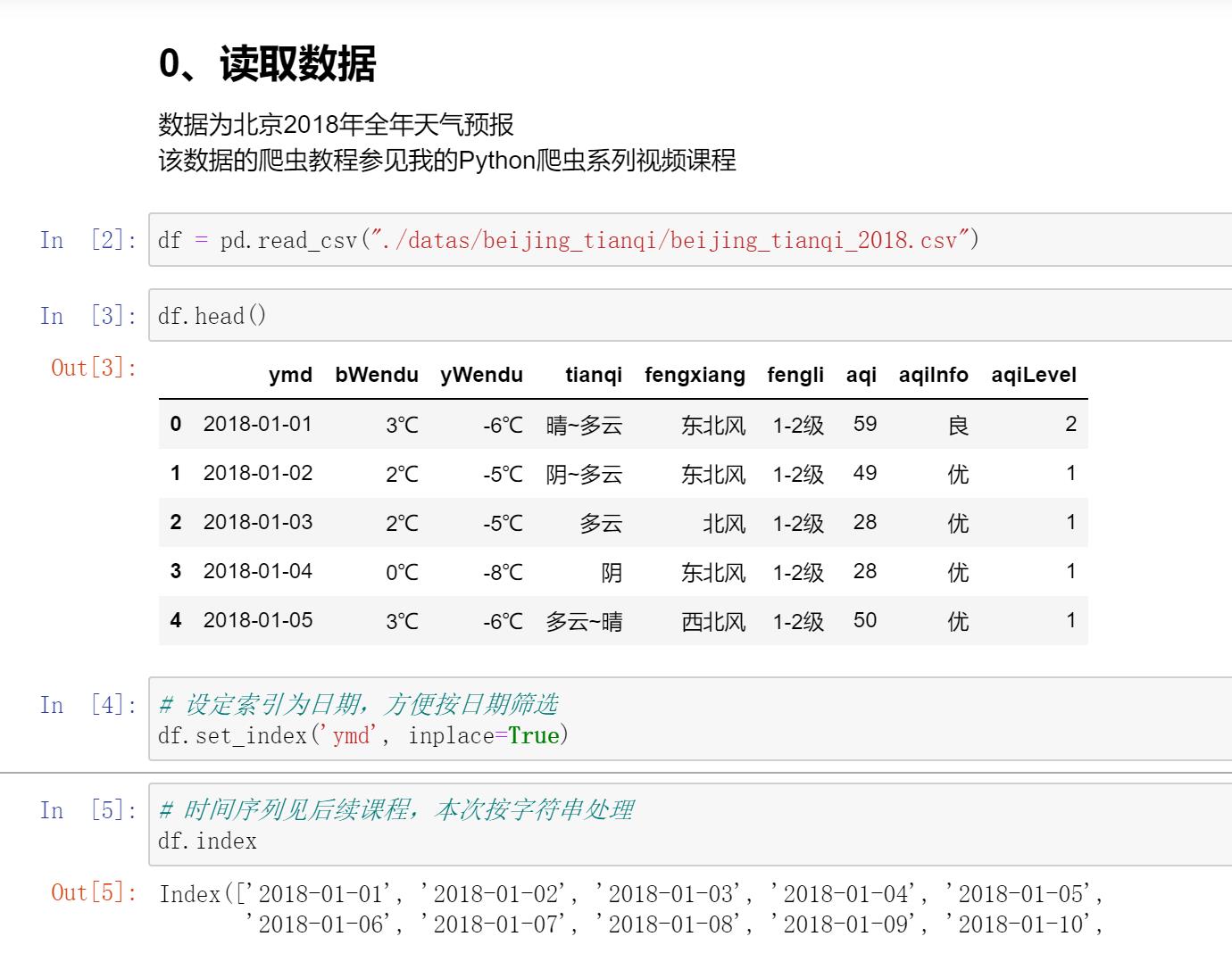Click the '西北风' wind direction cell

(x=713, y=621)
